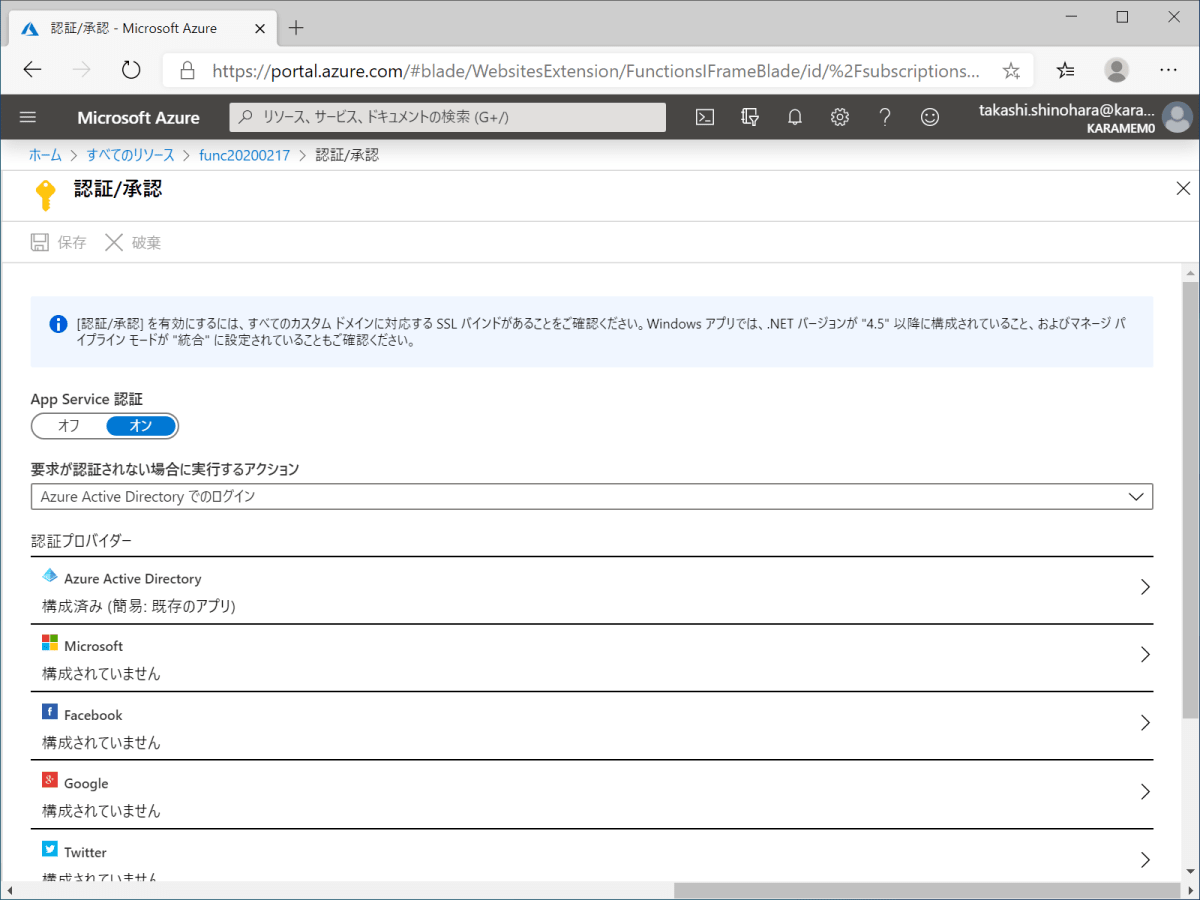Screen dimensions: 1200x900
Task: Open Cloud Shell from top bar
Action: (x=705, y=117)
